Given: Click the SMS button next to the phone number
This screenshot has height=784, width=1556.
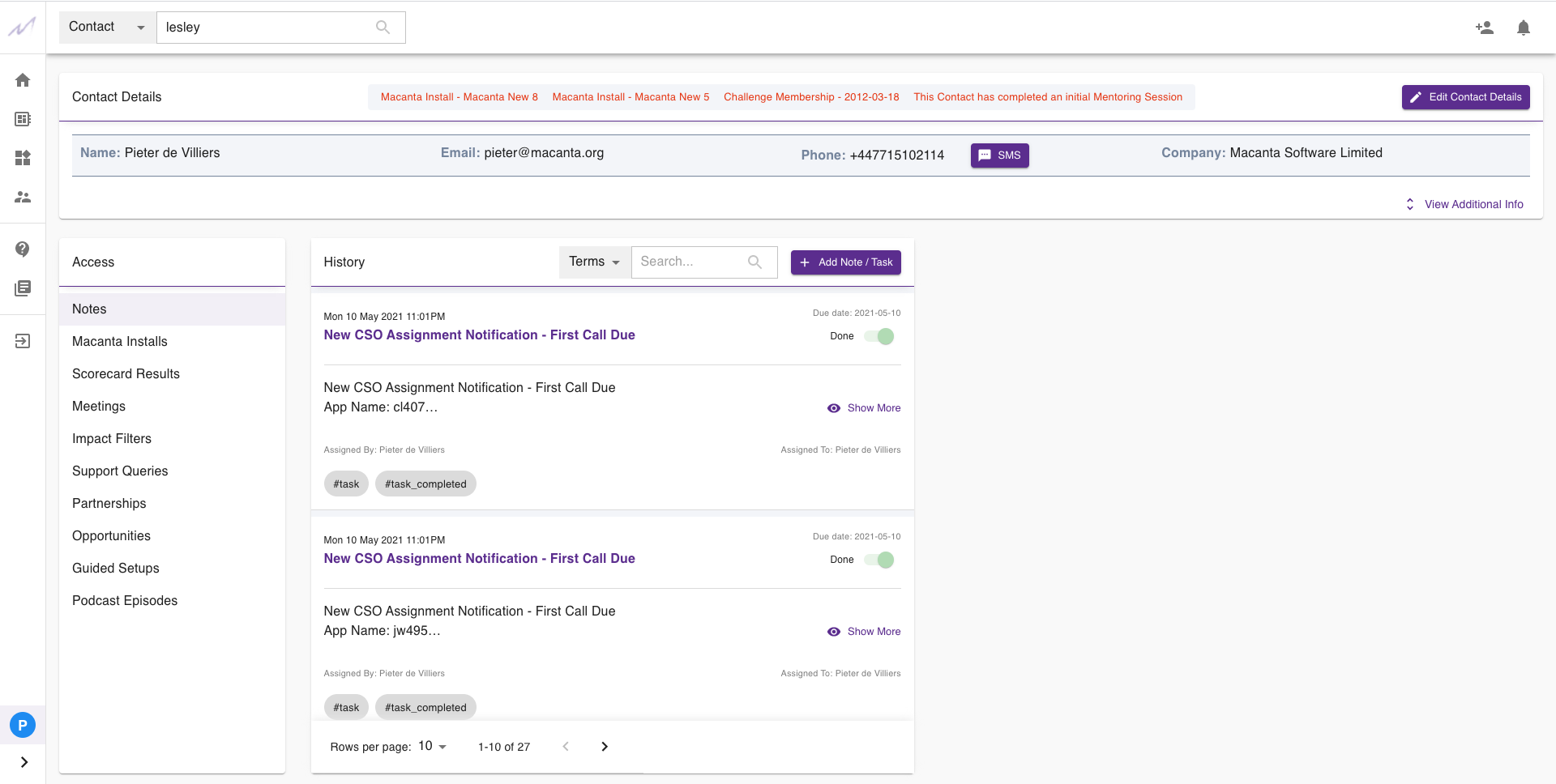Looking at the screenshot, I should (x=999, y=156).
